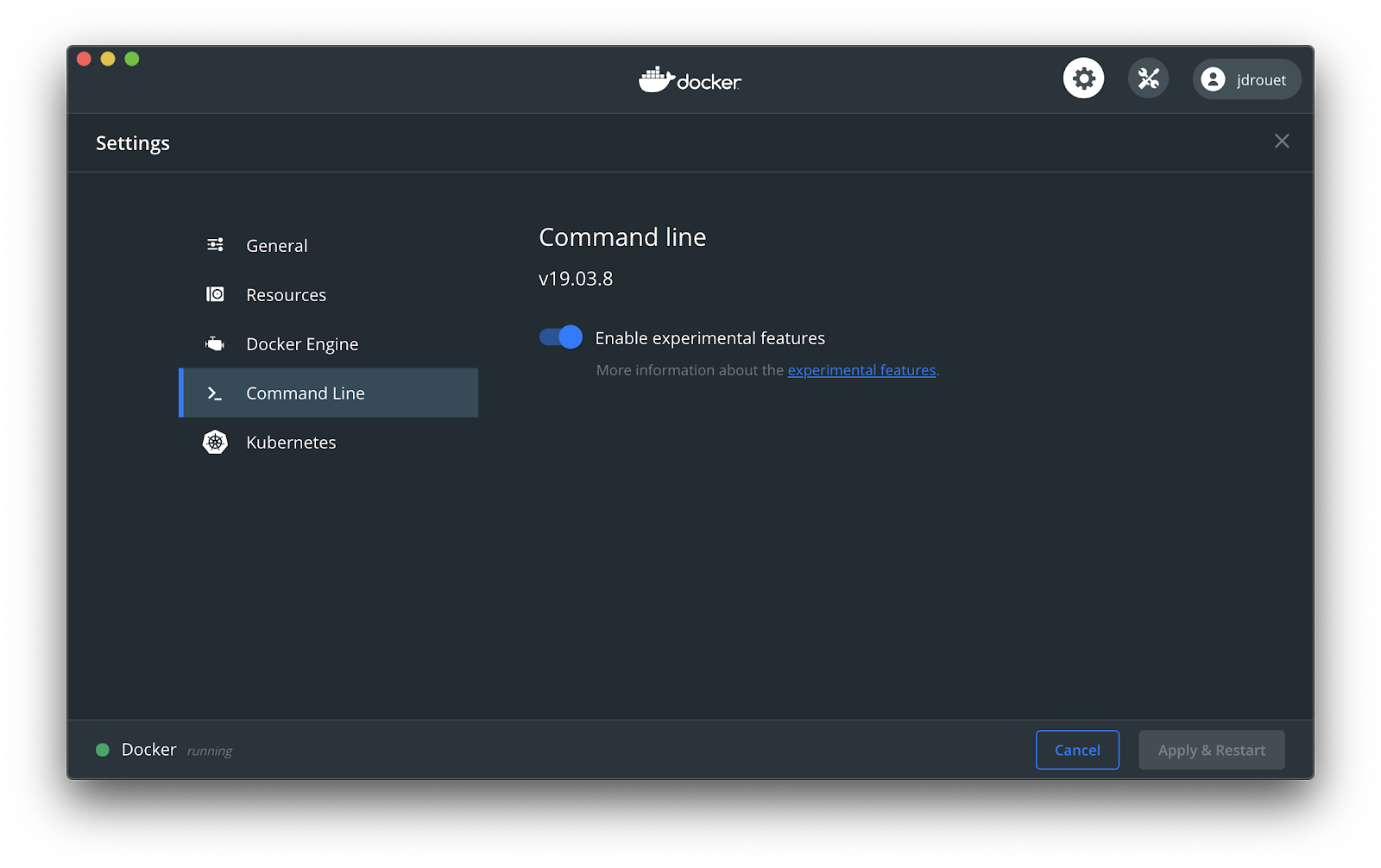1381x868 pixels.
Task: Select the Docker Engine settings tab
Action: coord(302,343)
